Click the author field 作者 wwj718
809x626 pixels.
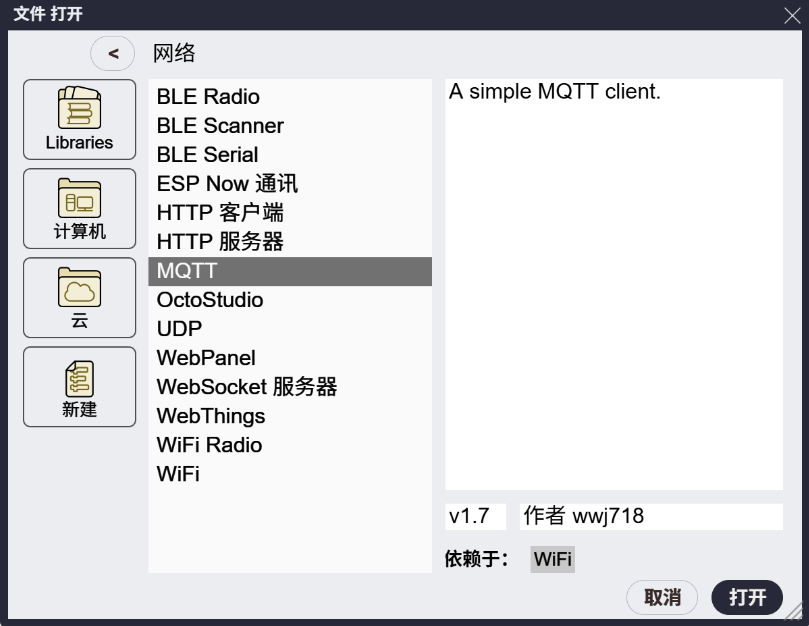pyautogui.click(x=651, y=516)
